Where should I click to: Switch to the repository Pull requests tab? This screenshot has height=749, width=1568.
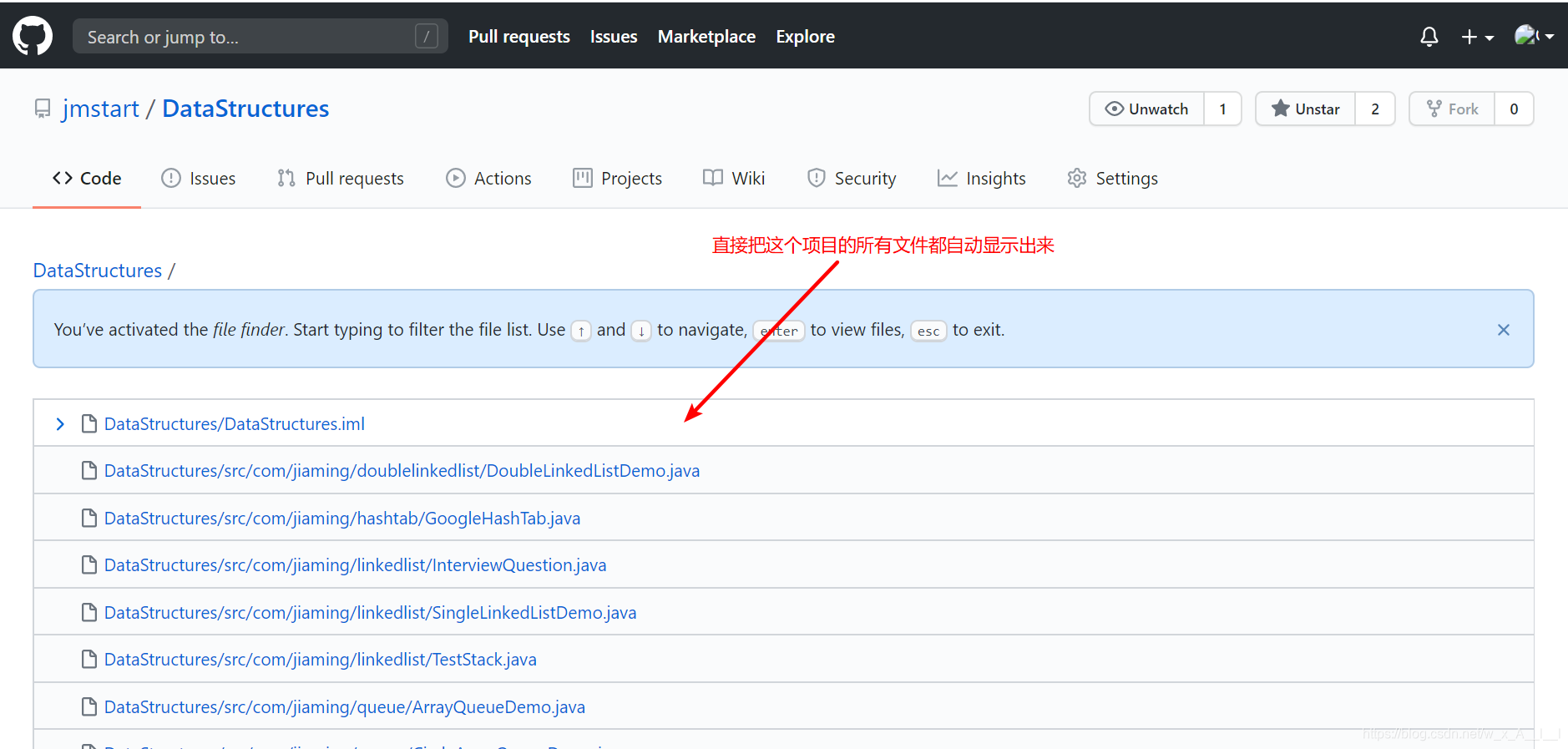(341, 178)
